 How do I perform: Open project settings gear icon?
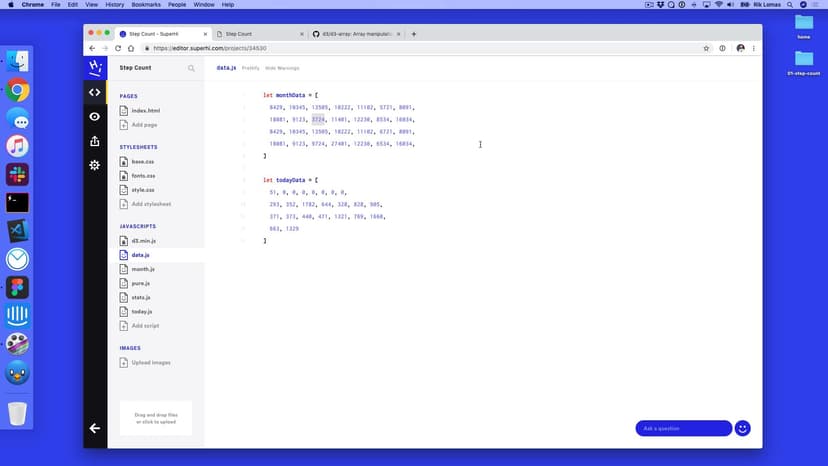click(x=95, y=165)
